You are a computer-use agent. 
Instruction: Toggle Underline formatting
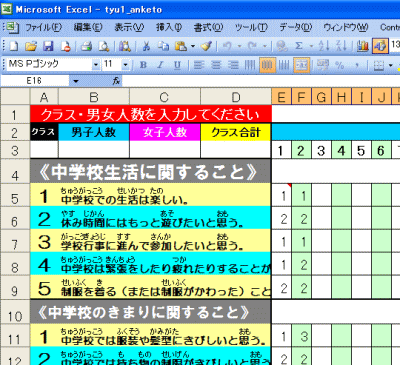[x=177, y=65]
